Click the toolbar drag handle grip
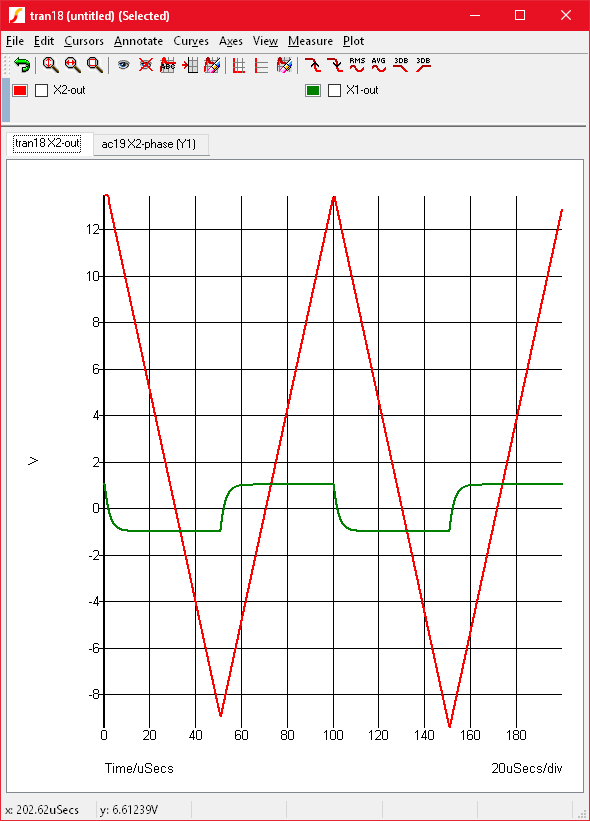The image size is (590, 821). [x=7, y=65]
